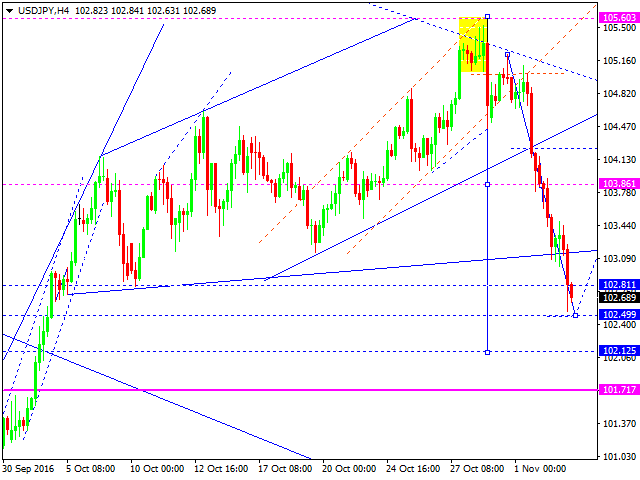This screenshot has width=640, height=480.
Task: Click the 12 Oct 16:00 time axis label
Action: pyautogui.click(x=221, y=469)
